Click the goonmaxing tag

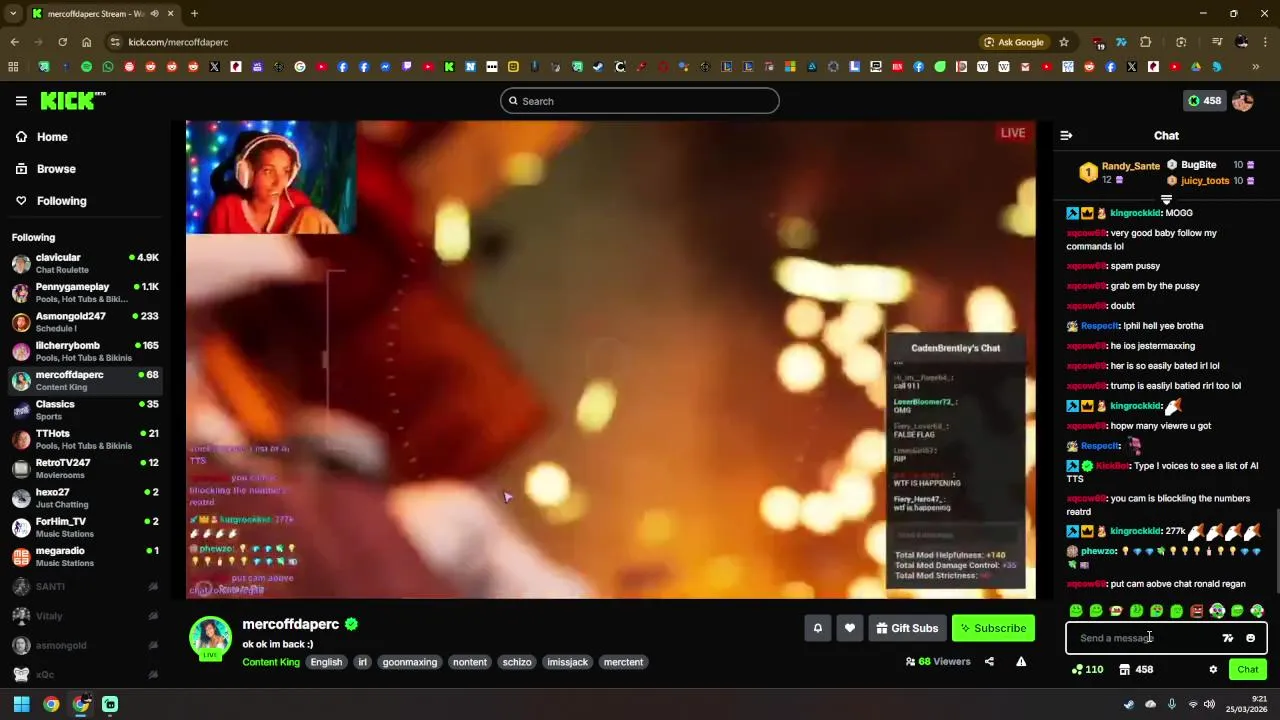coord(410,662)
